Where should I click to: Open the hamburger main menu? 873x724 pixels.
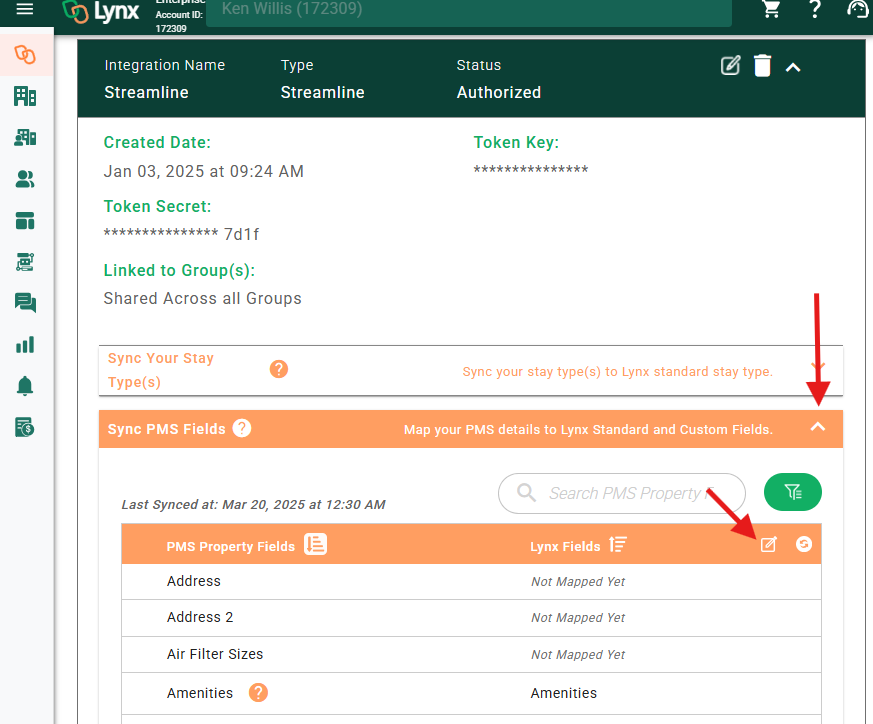pyautogui.click(x=24, y=8)
